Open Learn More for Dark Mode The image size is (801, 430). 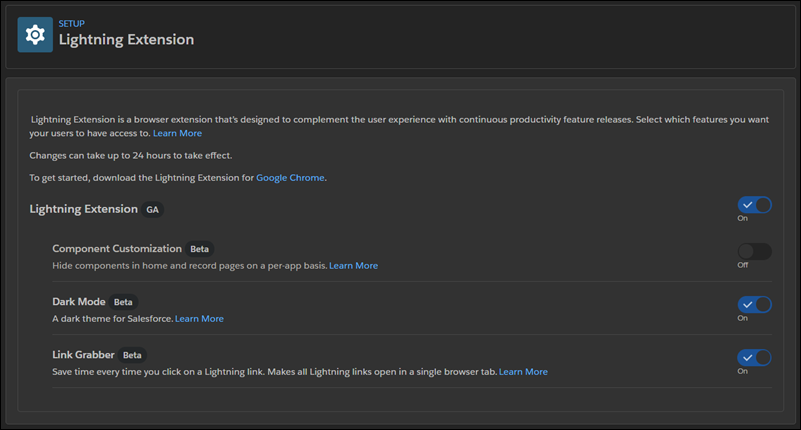[199, 319]
